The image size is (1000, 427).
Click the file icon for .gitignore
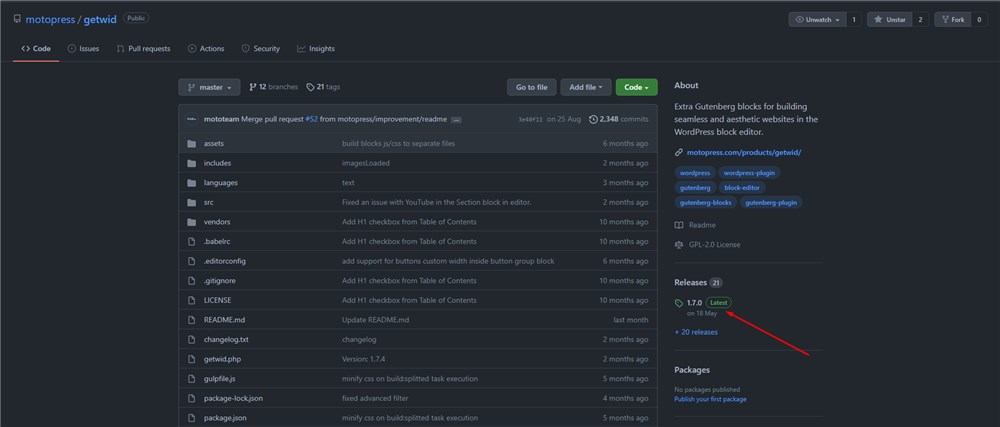pyautogui.click(x=191, y=280)
